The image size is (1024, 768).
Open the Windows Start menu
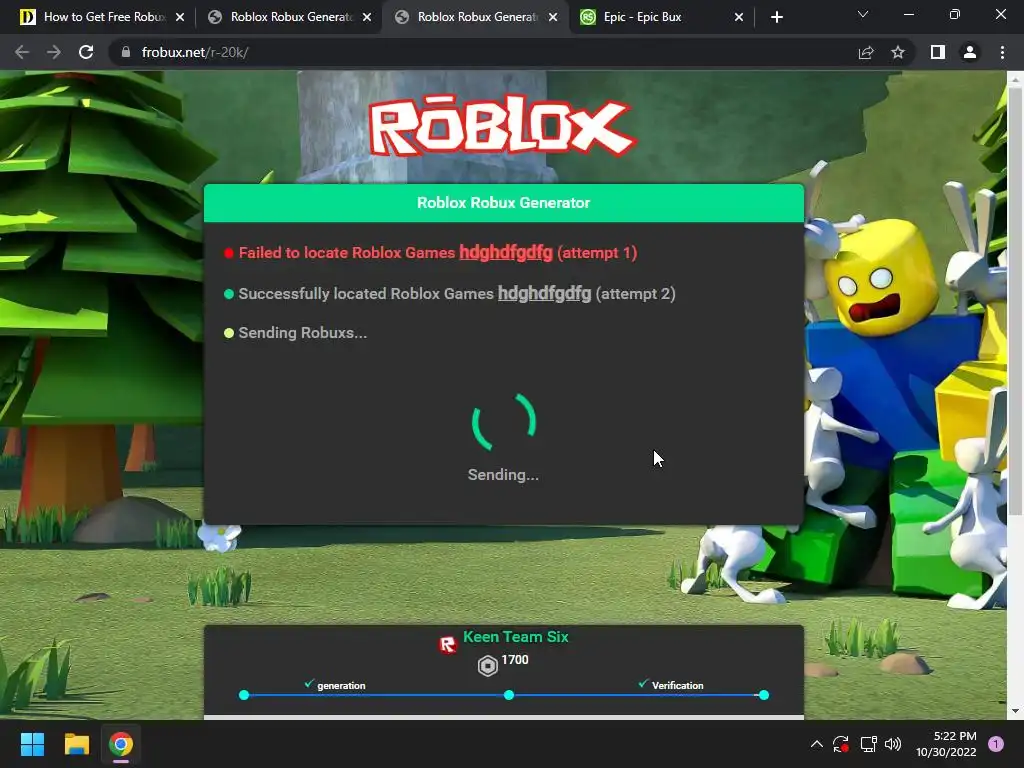[32, 744]
